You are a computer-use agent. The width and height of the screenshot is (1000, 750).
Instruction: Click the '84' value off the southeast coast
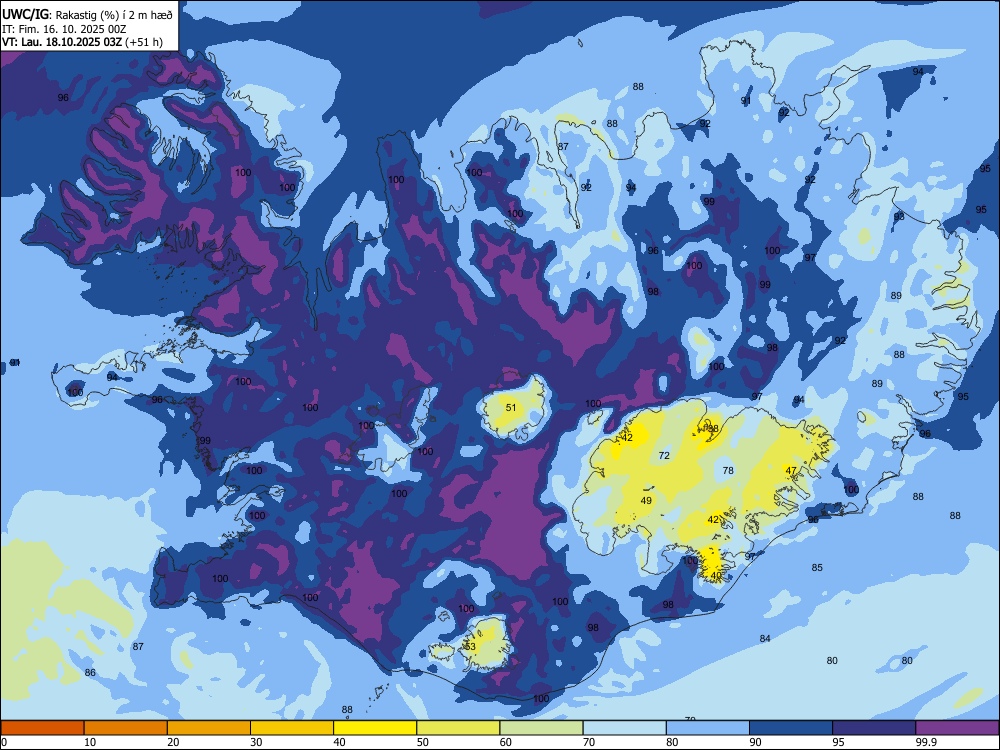pos(765,638)
